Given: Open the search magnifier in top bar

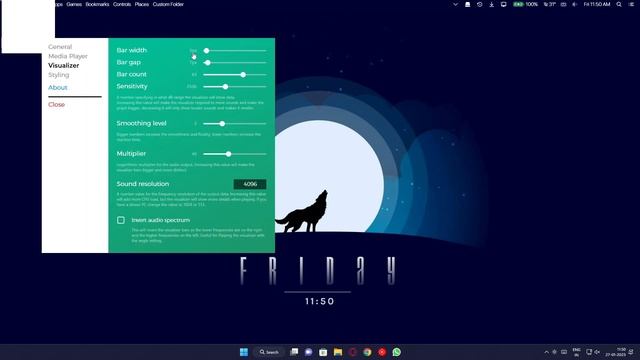Looking at the screenshot, I should [x=619, y=4].
